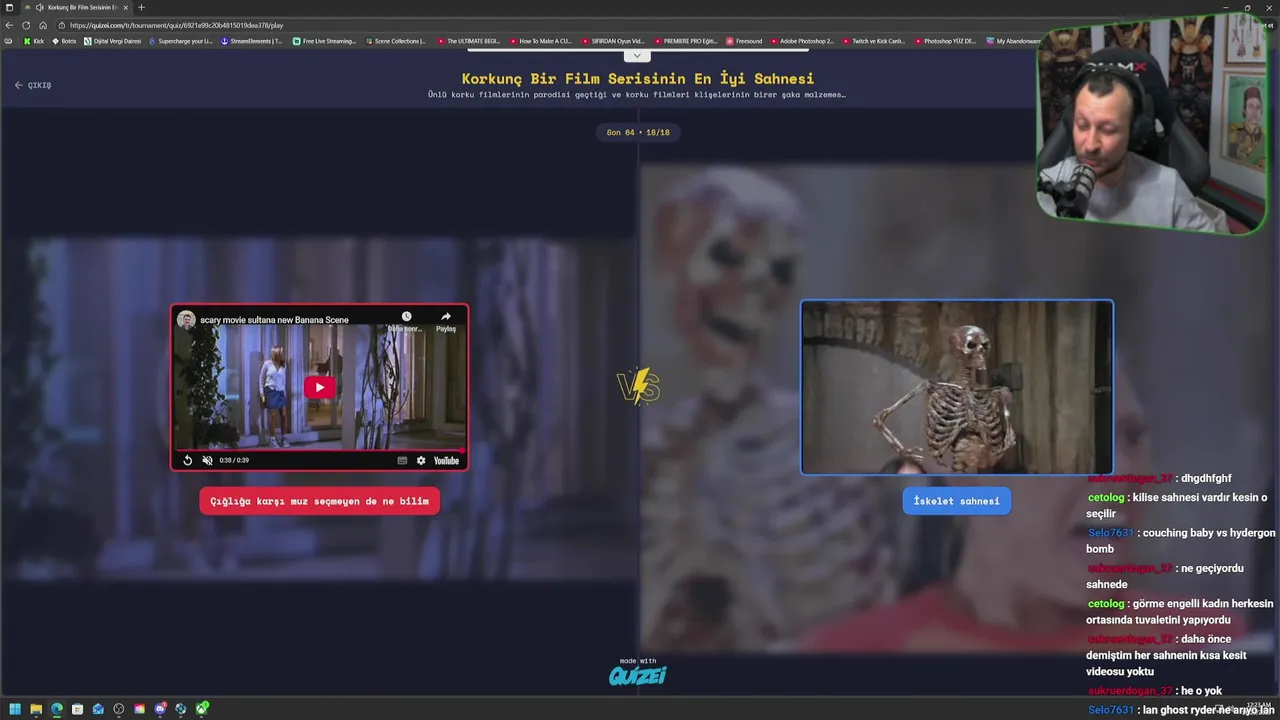Click the skeleton scene image
Screen dimensions: 1280x720
click(x=956, y=387)
